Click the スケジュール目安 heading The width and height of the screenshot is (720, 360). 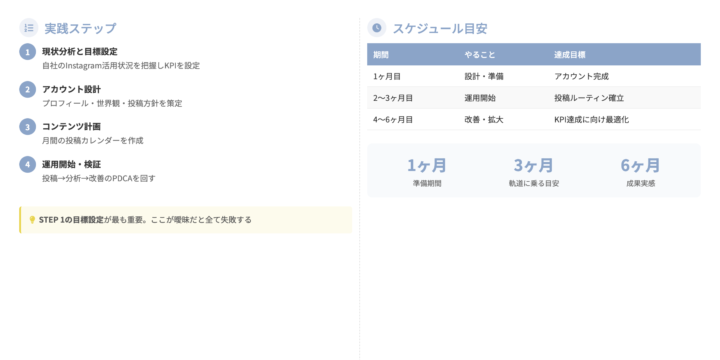tap(439, 28)
